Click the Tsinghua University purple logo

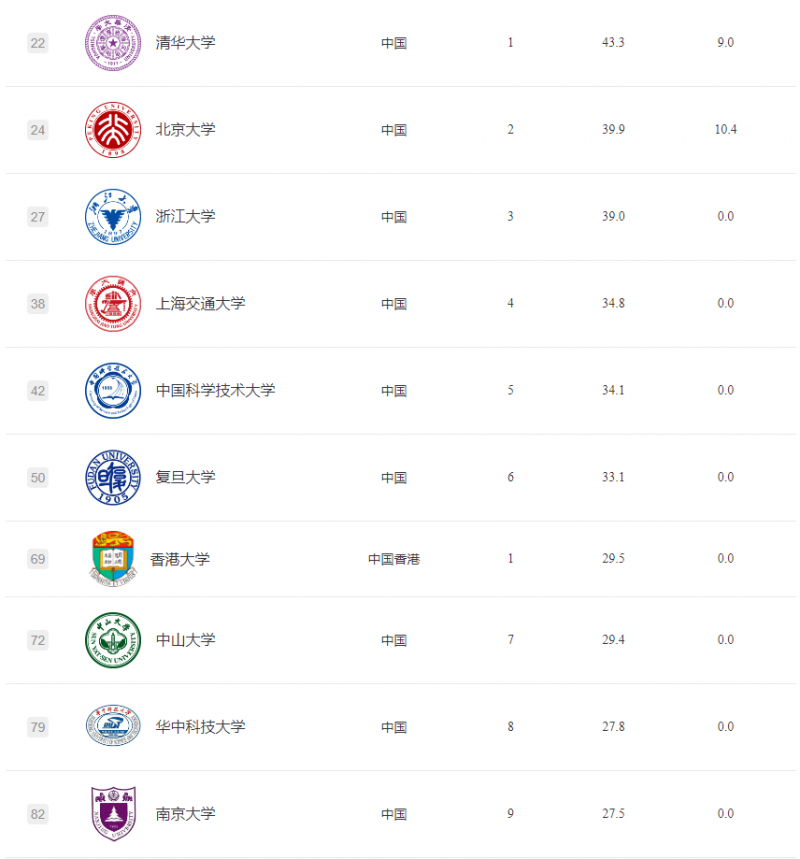tap(113, 43)
